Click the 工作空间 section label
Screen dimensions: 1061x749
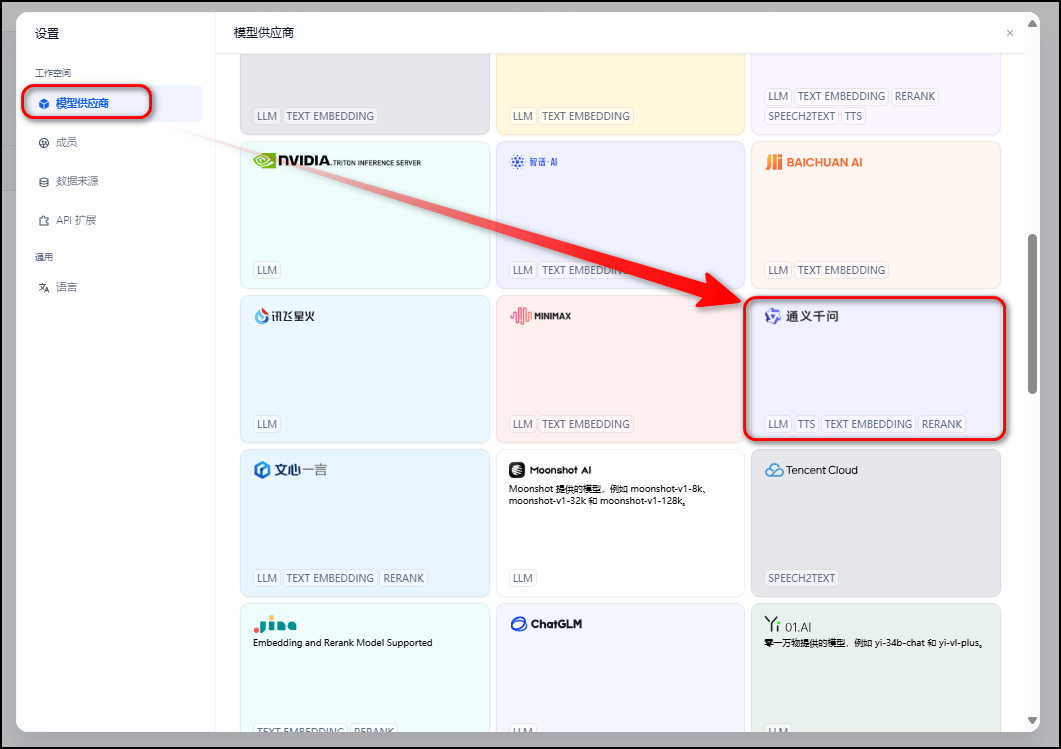tap(53, 73)
